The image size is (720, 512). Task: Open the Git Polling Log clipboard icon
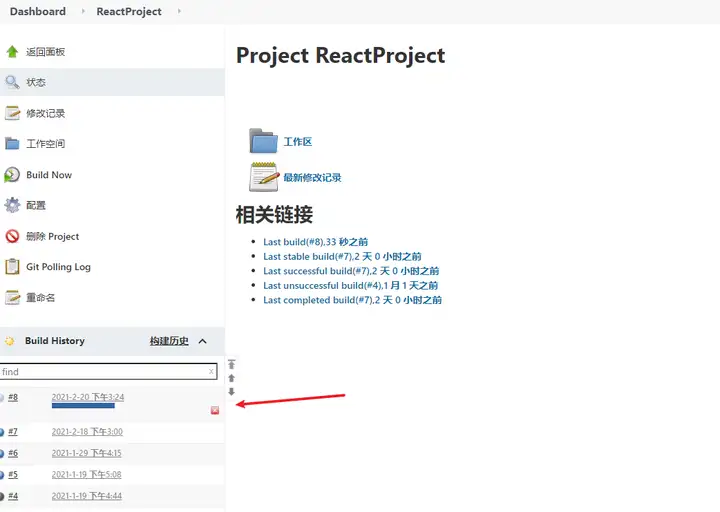(12, 266)
